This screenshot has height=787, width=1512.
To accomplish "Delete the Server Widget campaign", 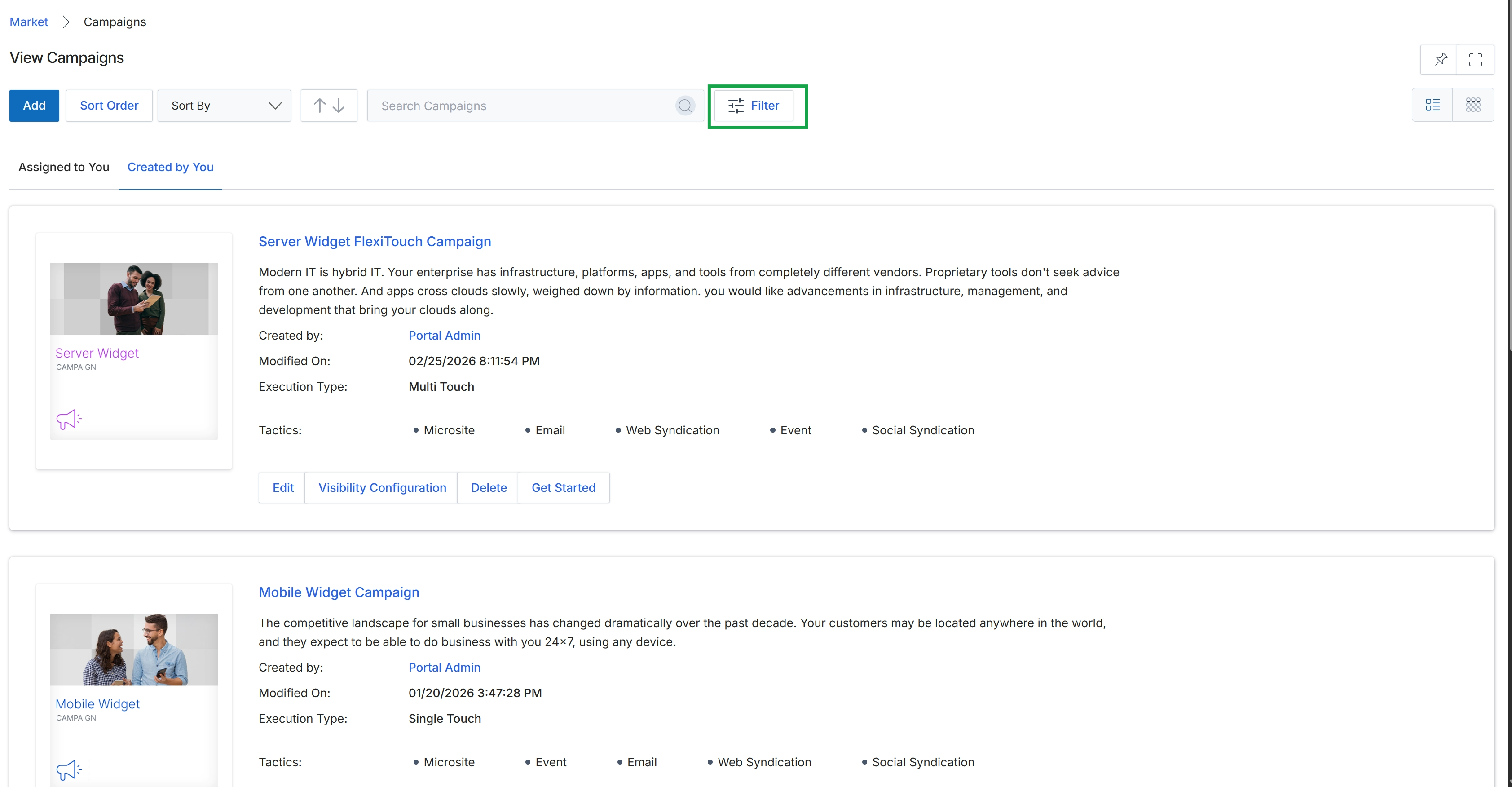I will click(x=488, y=487).
